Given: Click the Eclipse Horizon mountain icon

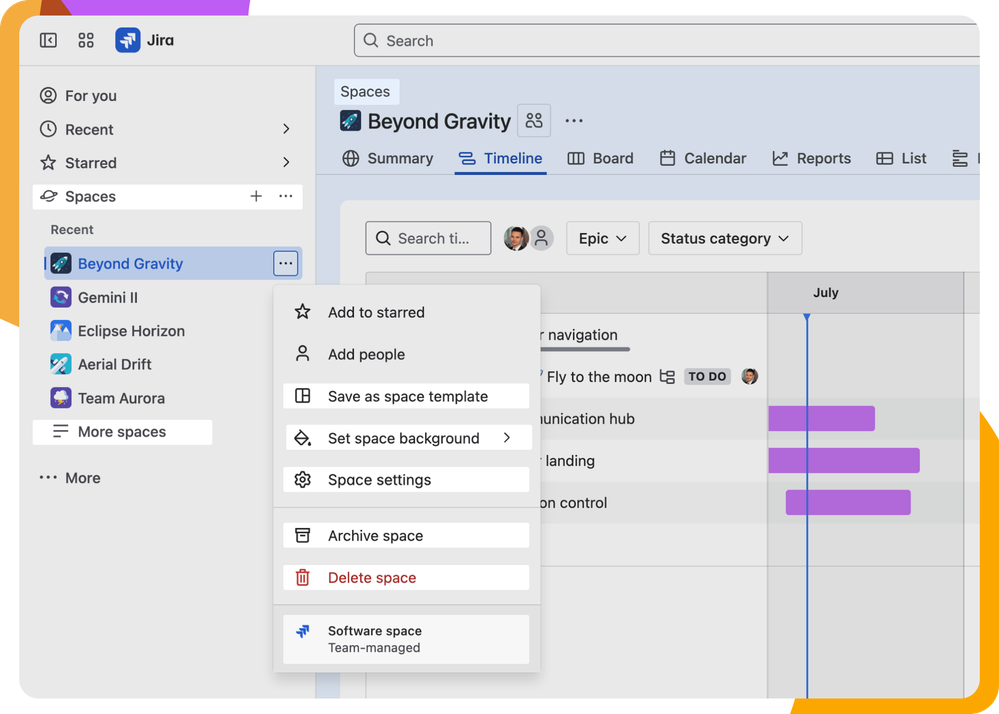Looking at the screenshot, I should (x=61, y=331).
